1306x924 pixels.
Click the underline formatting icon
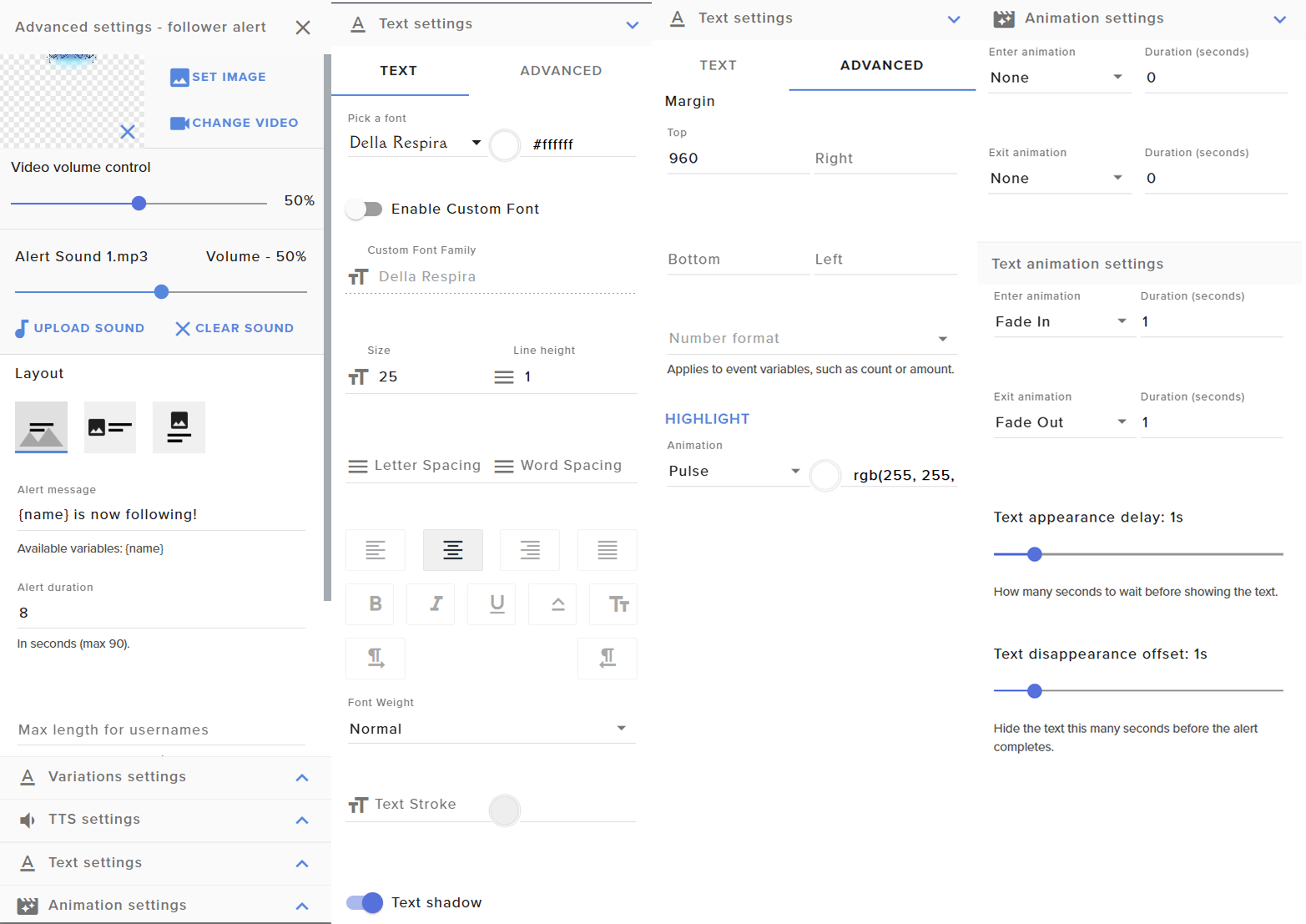click(497, 603)
